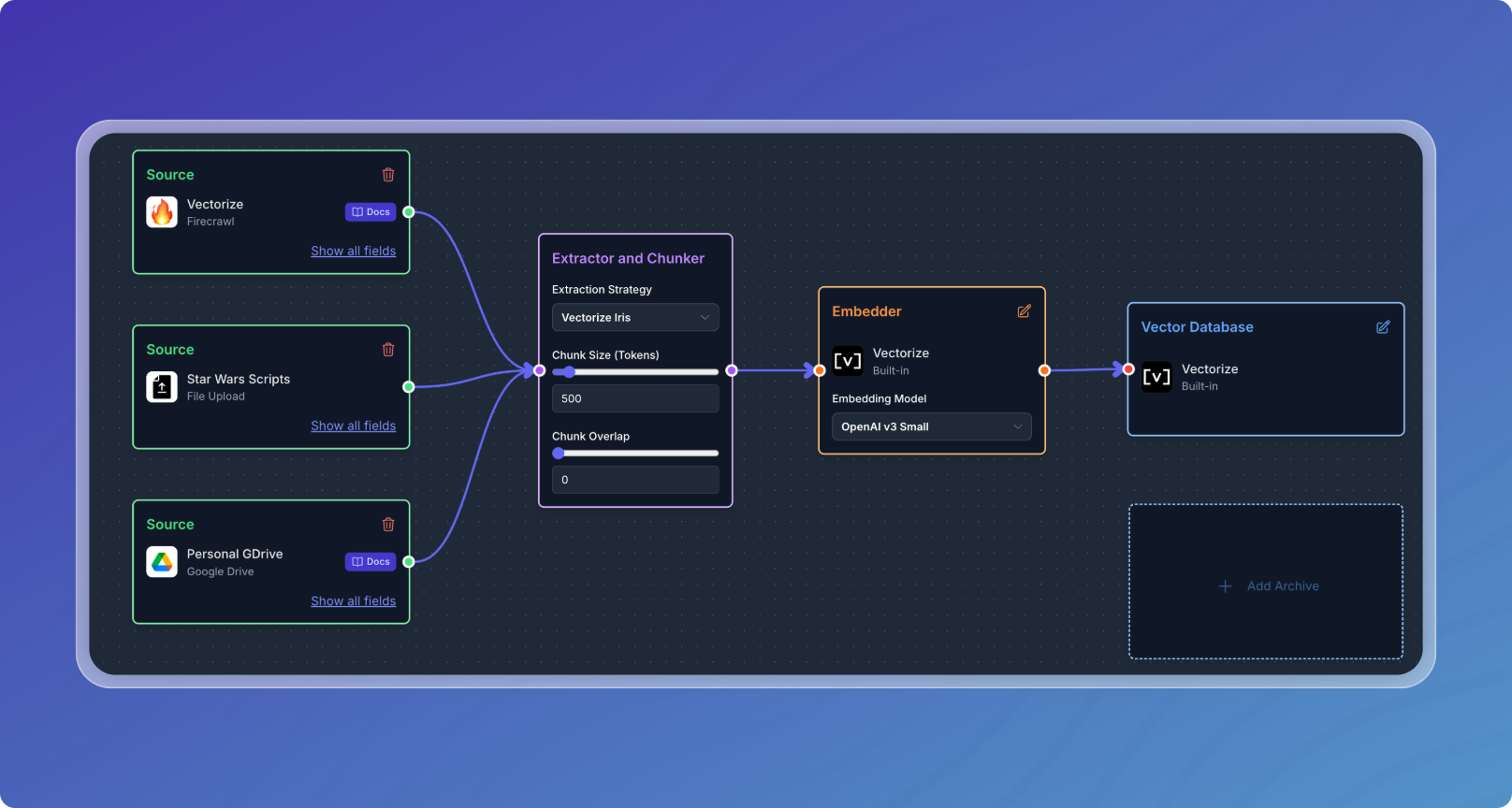Click the Vector Database input connector dot
1512x808 pixels.
click(x=1129, y=369)
